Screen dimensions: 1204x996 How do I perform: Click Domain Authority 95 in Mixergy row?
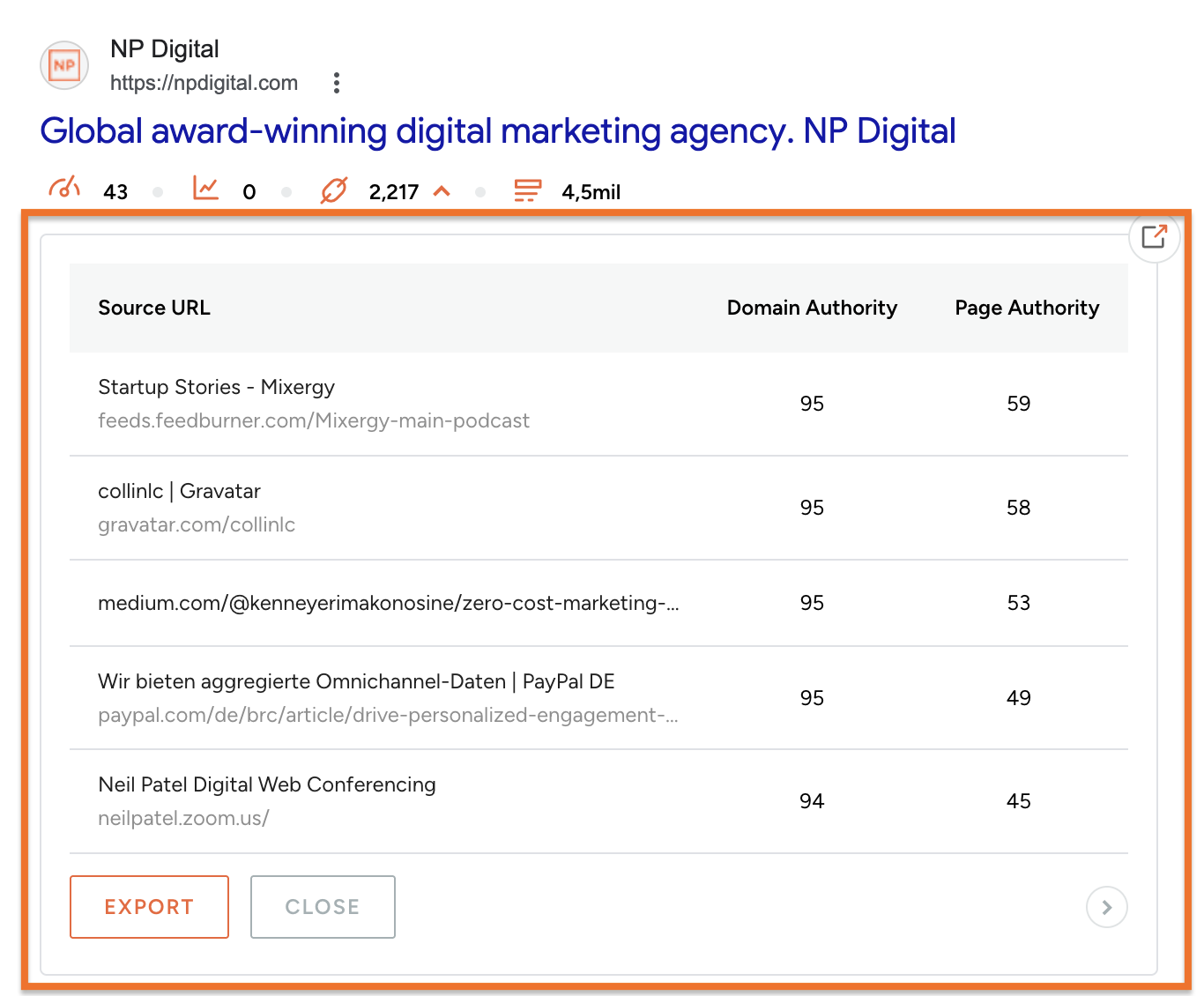click(812, 404)
